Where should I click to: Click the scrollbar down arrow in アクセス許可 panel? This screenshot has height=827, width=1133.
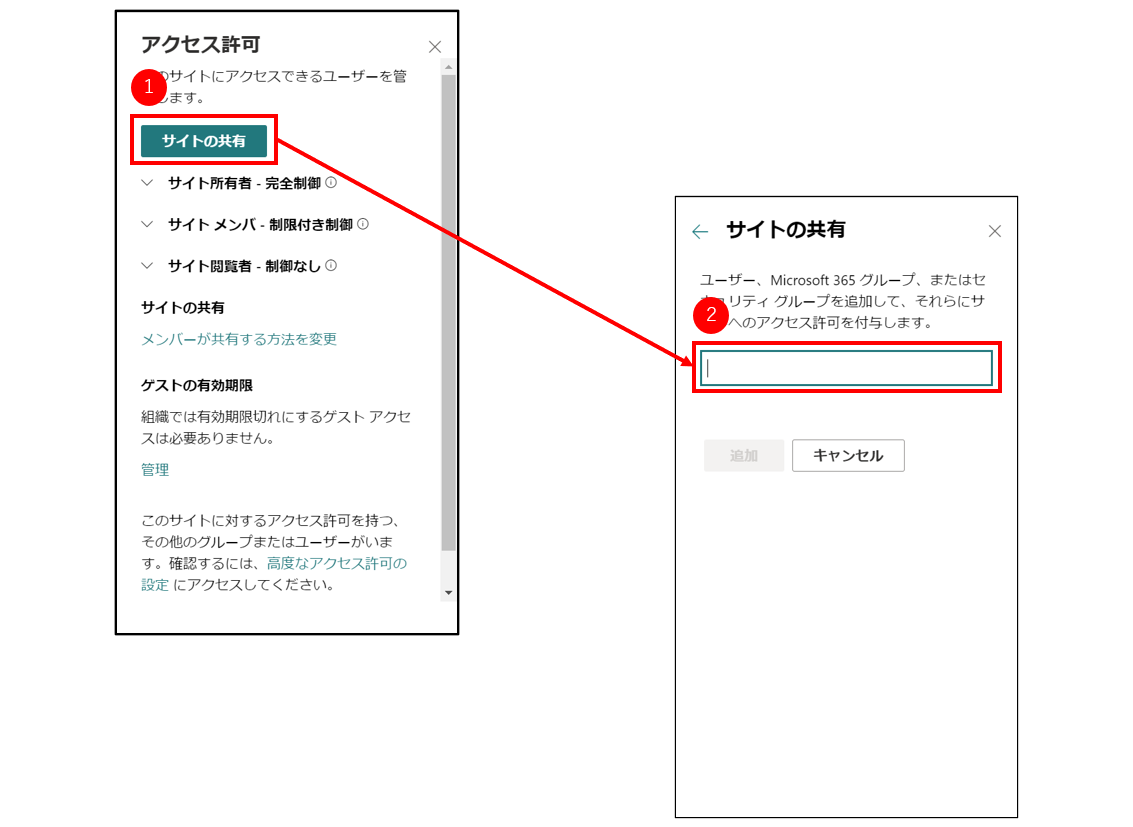point(448,593)
